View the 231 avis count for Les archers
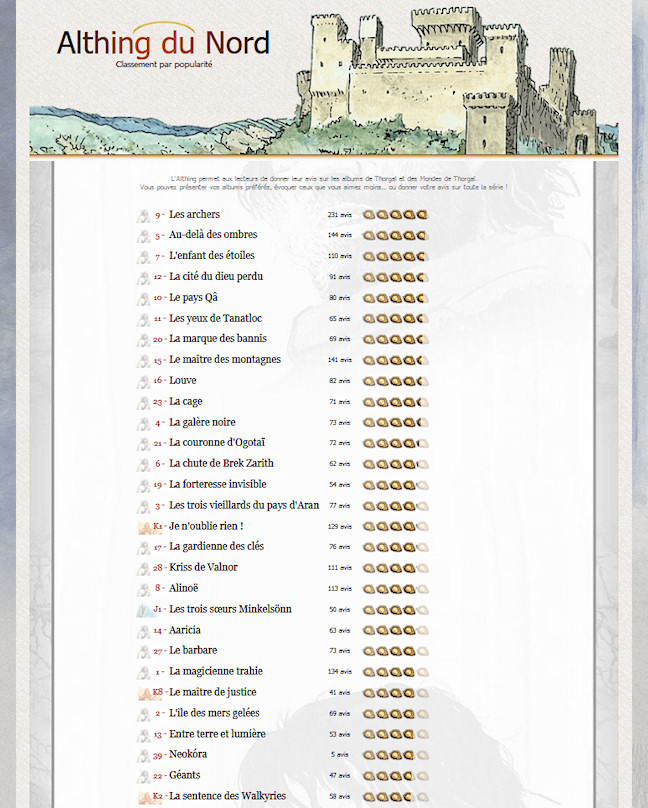This screenshot has height=808, width=648. 340,215
